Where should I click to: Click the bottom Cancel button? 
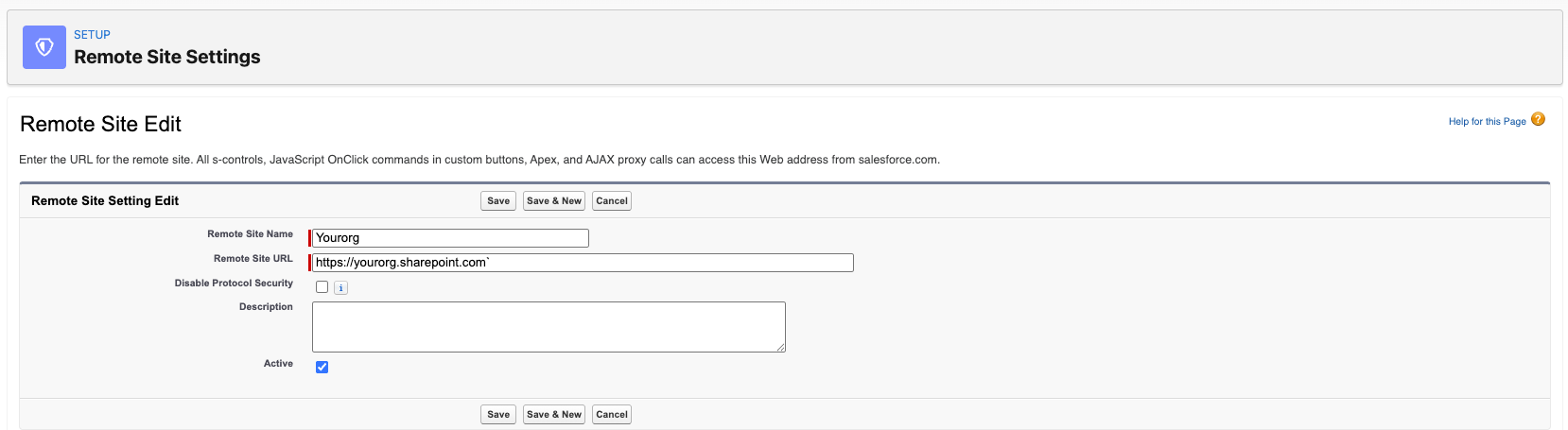(x=612, y=415)
